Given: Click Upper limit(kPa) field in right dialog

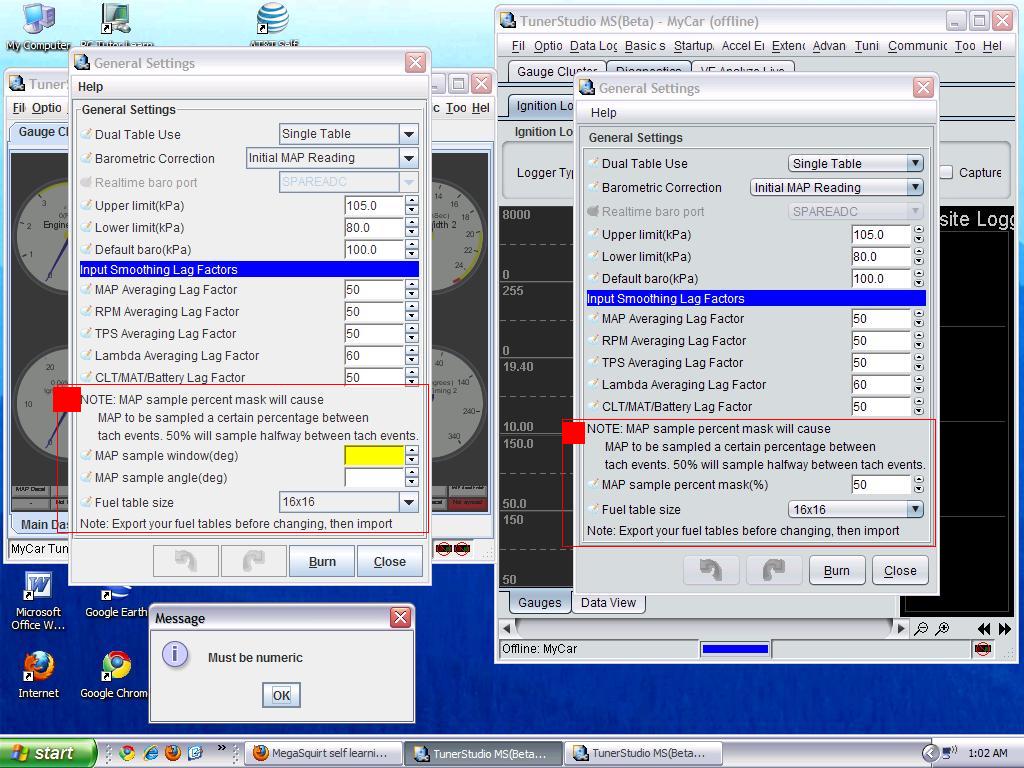Looking at the screenshot, I should (x=881, y=234).
